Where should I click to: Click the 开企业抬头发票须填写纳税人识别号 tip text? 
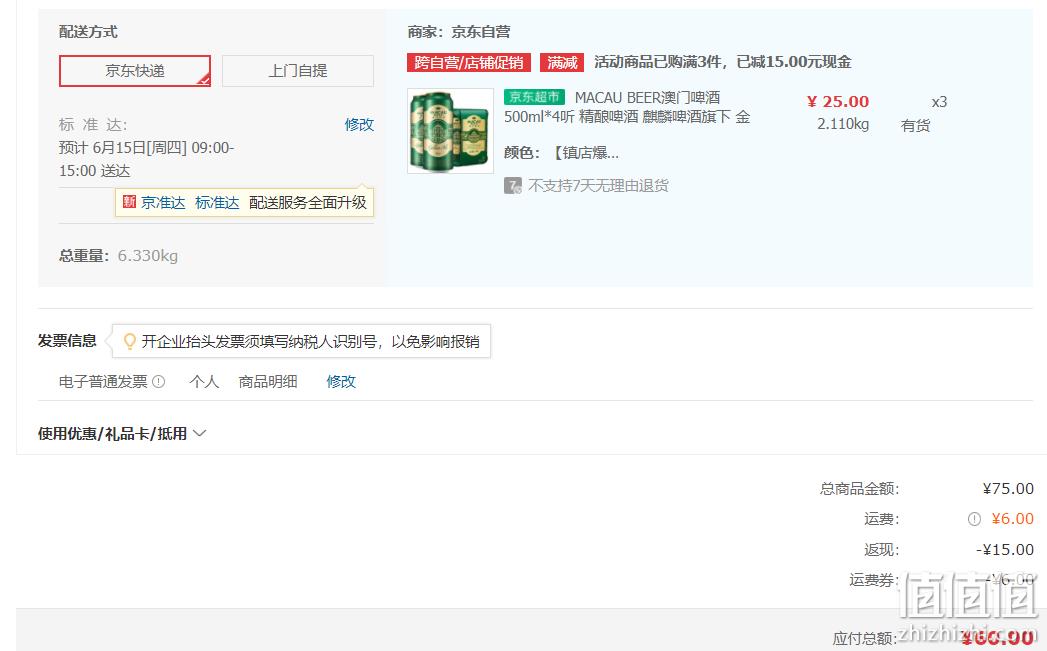[x=310, y=341]
